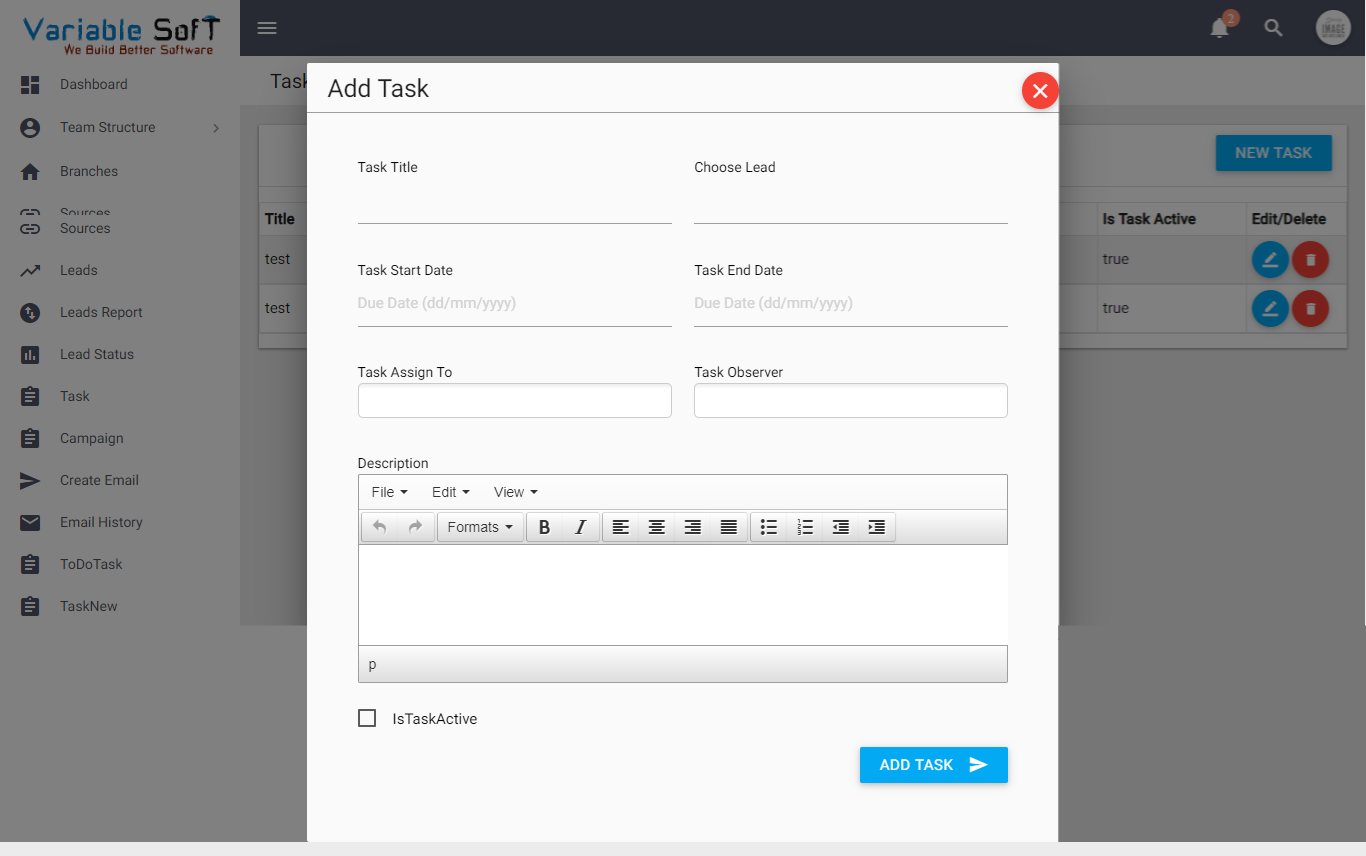Apply italic formatting in the description editor
The width and height of the screenshot is (1366, 856).
pos(580,527)
